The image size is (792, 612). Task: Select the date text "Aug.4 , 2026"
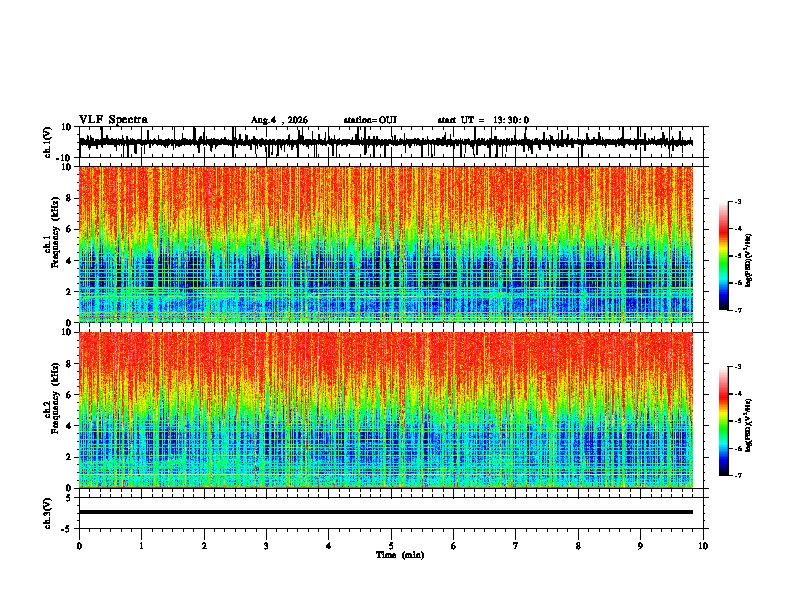279,120
